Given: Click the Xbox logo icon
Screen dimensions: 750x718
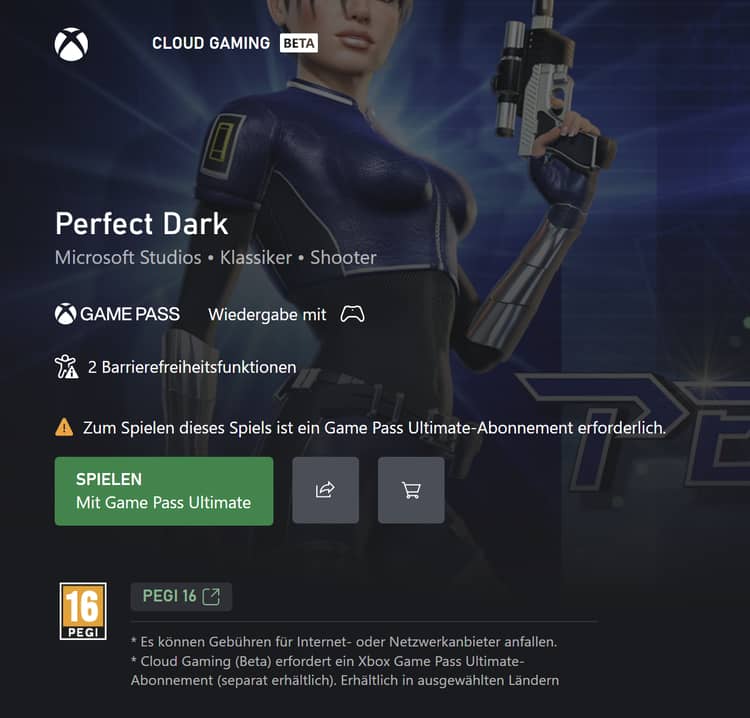Looking at the screenshot, I should 71,44.
